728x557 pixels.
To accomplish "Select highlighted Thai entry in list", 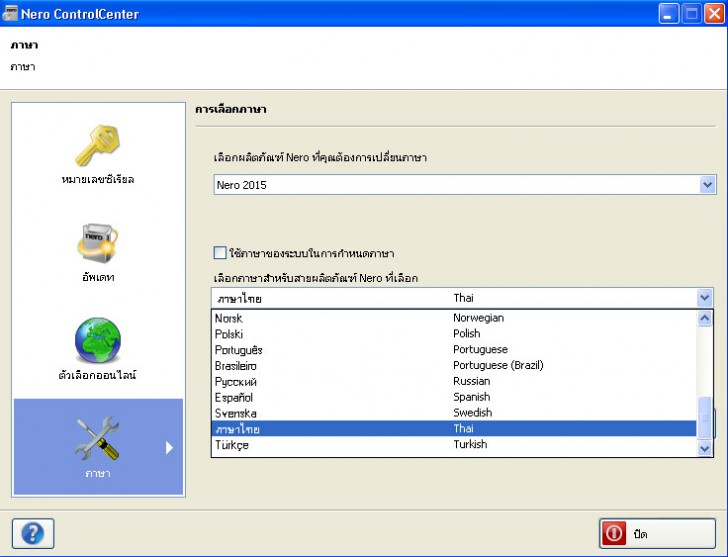I will click(x=454, y=428).
